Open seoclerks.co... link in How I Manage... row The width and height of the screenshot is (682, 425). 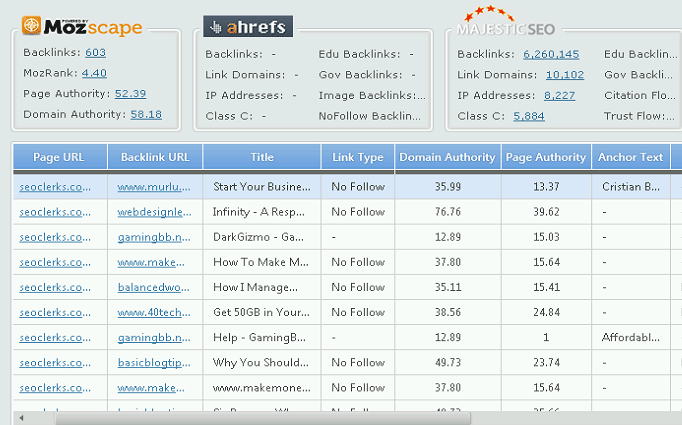pos(55,288)
